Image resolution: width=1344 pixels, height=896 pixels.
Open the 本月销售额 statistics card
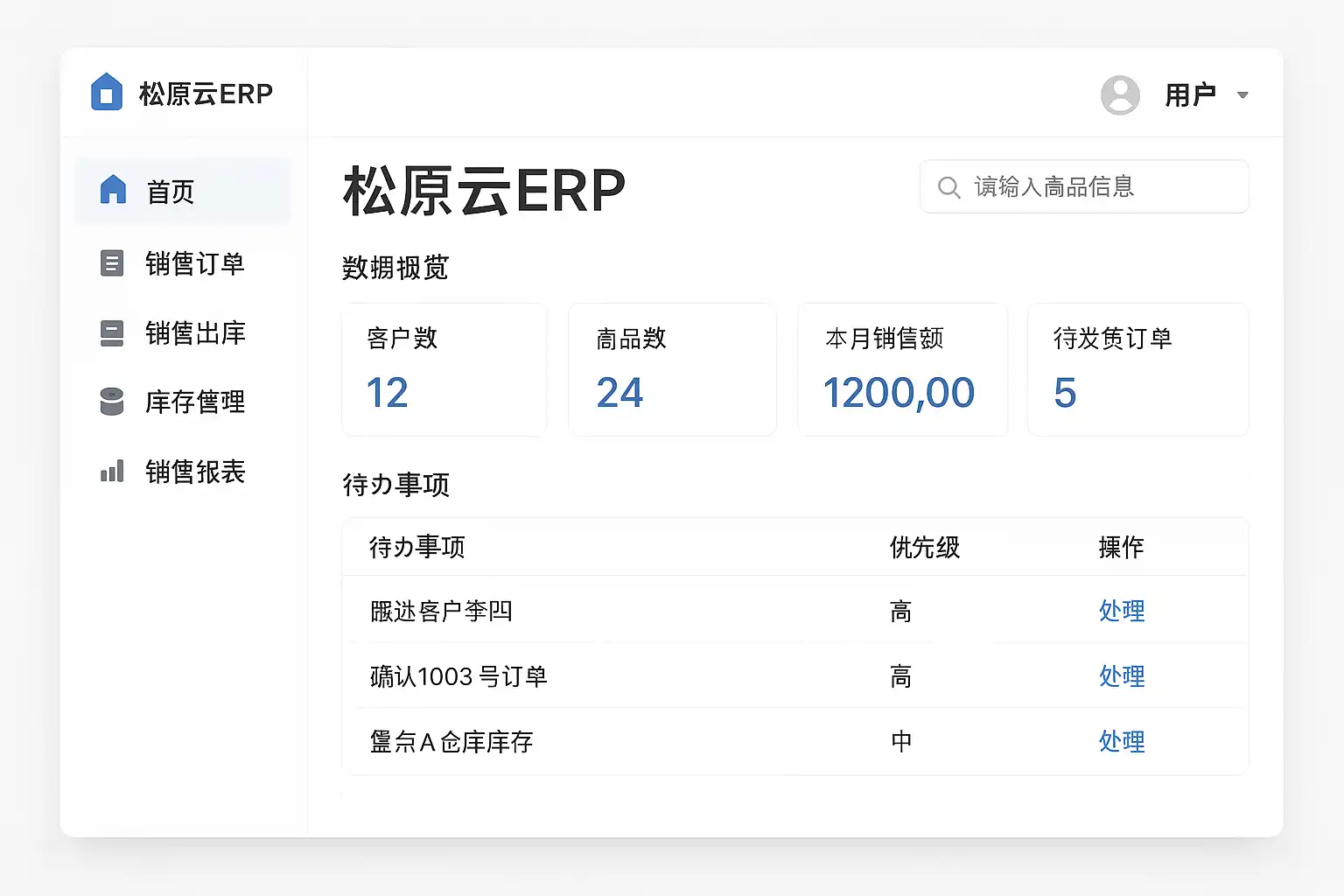[x=902, y=369]
